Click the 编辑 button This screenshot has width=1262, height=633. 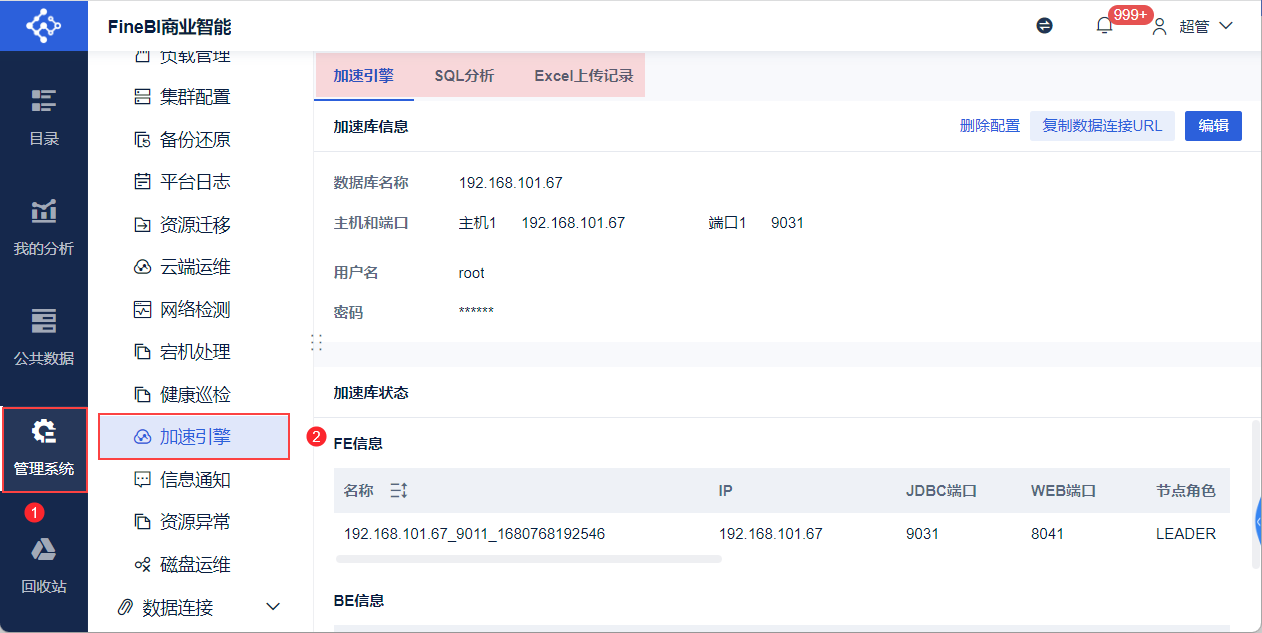click(x=1213, y=126)
